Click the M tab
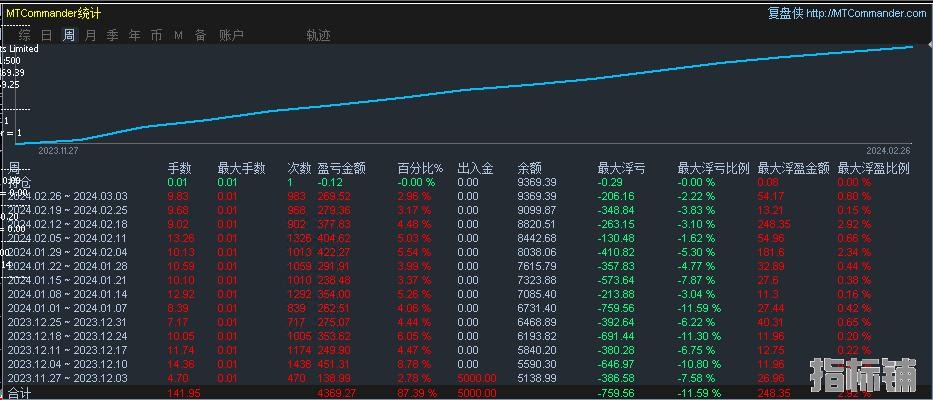Screen dimensions: 933x400 (178, 35)
